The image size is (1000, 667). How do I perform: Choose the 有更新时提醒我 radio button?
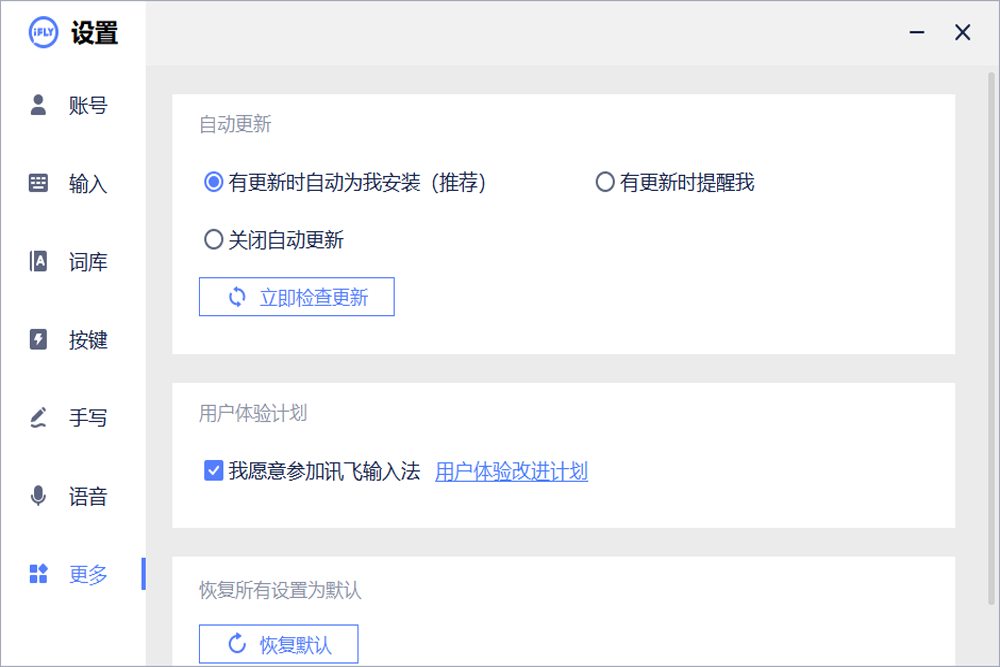(x=604, y=183)
